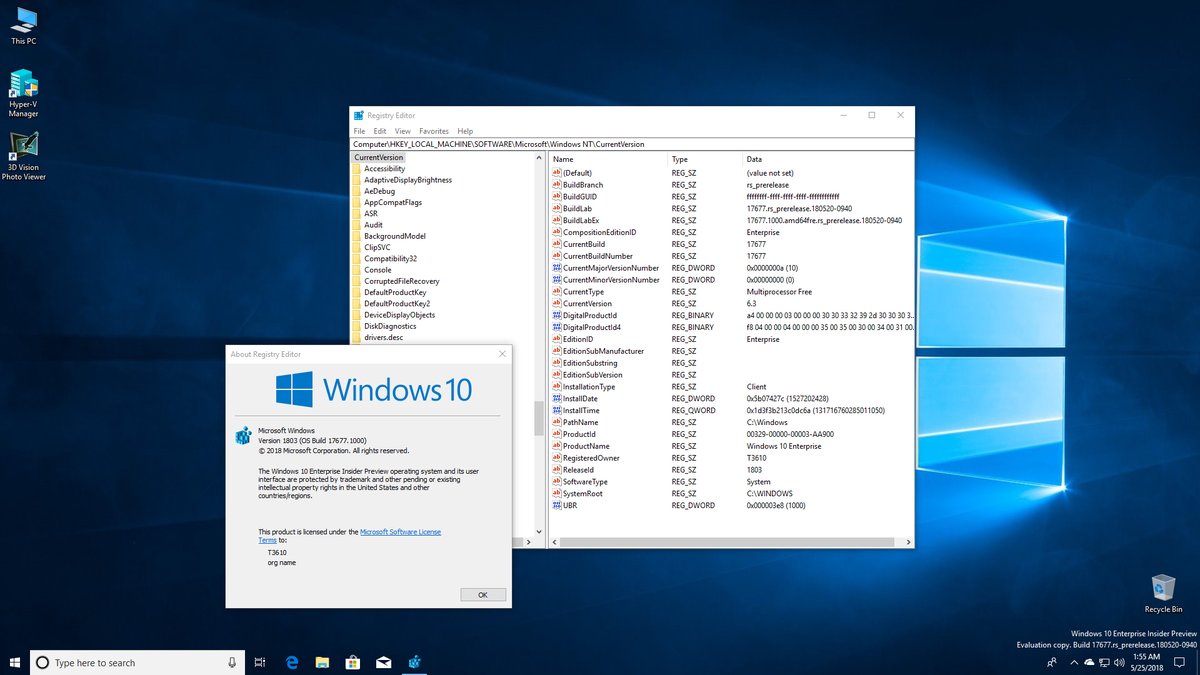The width and height of the screenshot is (1200, 675).
Task: Click OK in About Registry Editor
Action: click(x=482, y=594)
